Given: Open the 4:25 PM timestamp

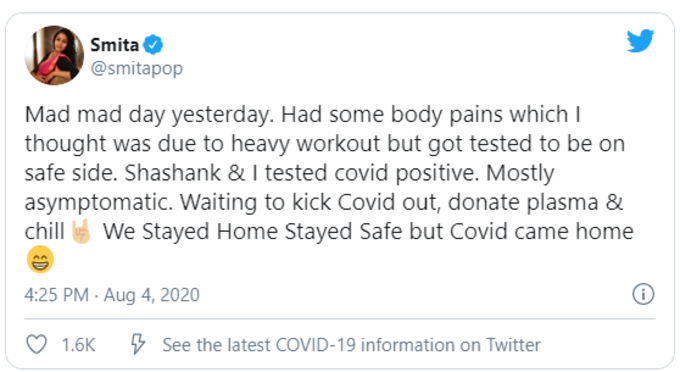Looking at the screenshot, I should coord(56,295).
